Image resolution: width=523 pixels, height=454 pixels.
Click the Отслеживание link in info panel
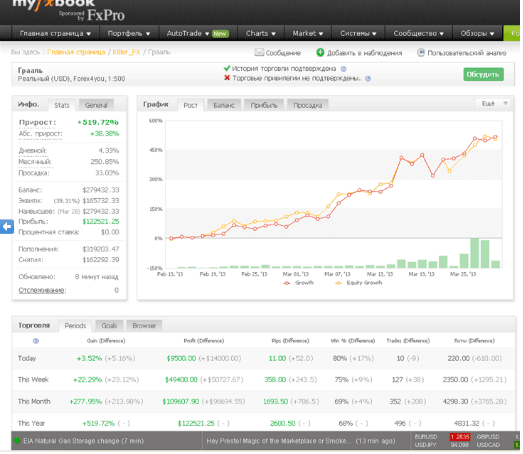(x=42, y=290)
